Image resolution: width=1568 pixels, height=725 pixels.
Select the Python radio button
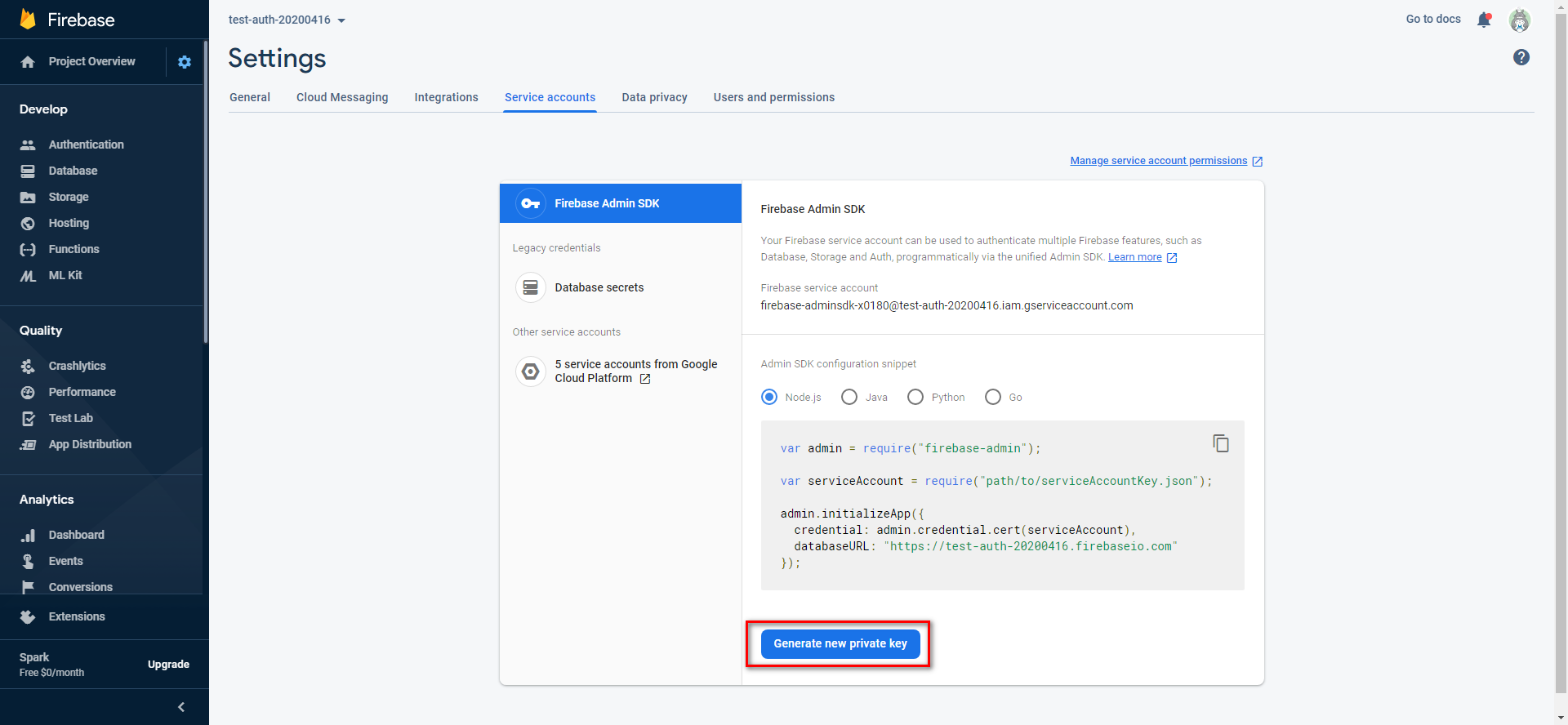(x=915, y=397)
